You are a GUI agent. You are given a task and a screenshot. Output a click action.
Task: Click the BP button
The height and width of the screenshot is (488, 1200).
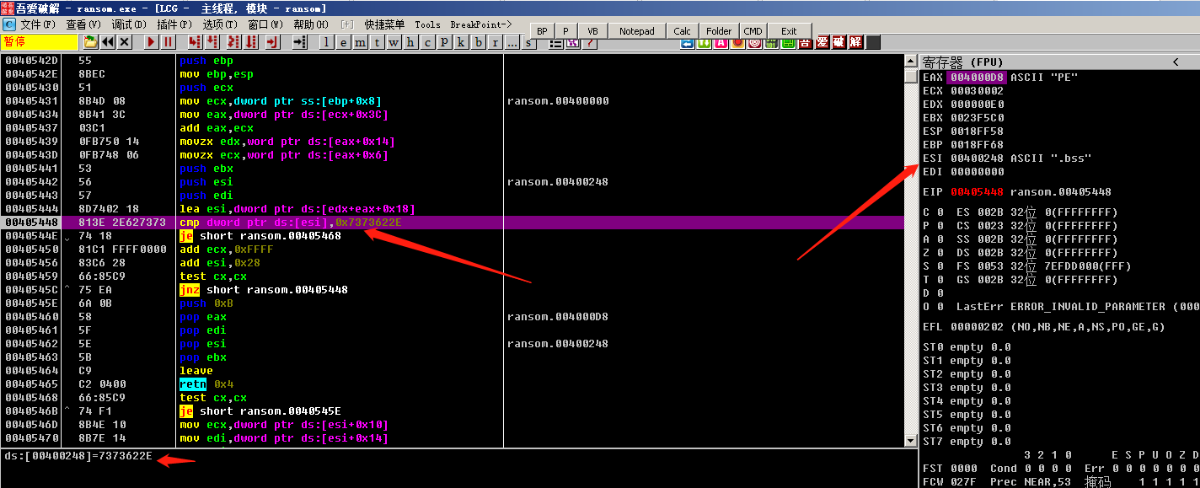coord(542,31)
